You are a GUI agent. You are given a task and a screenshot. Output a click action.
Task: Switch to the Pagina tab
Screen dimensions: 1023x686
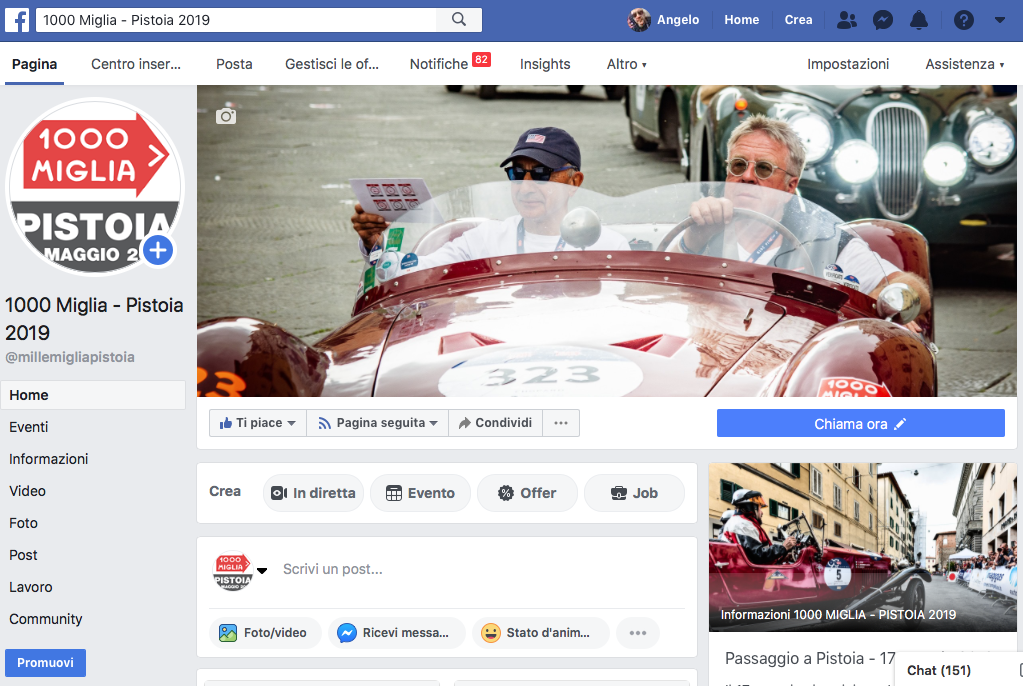click(35, 64)
